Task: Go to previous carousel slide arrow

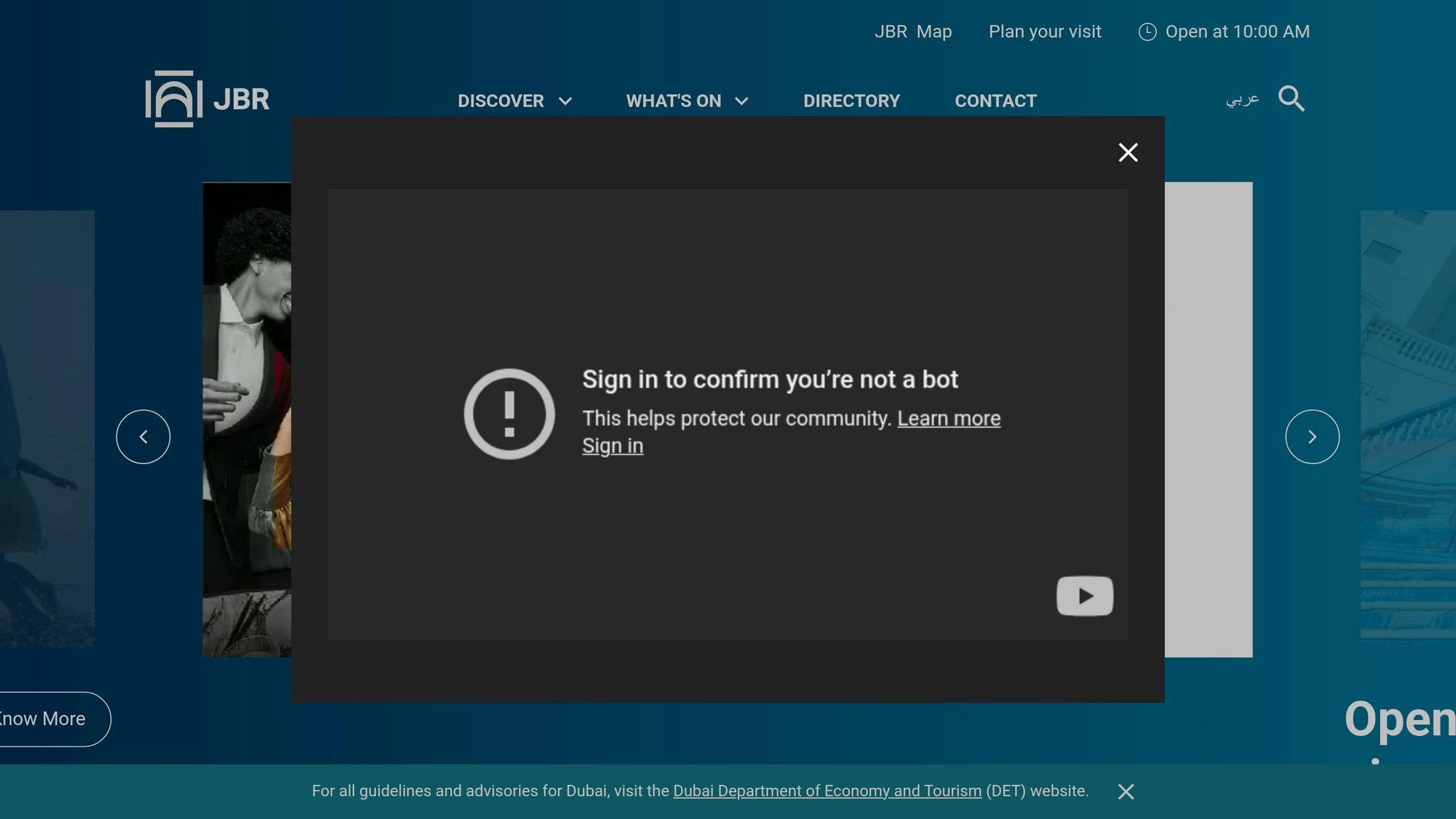Action: tap(143, 437)
